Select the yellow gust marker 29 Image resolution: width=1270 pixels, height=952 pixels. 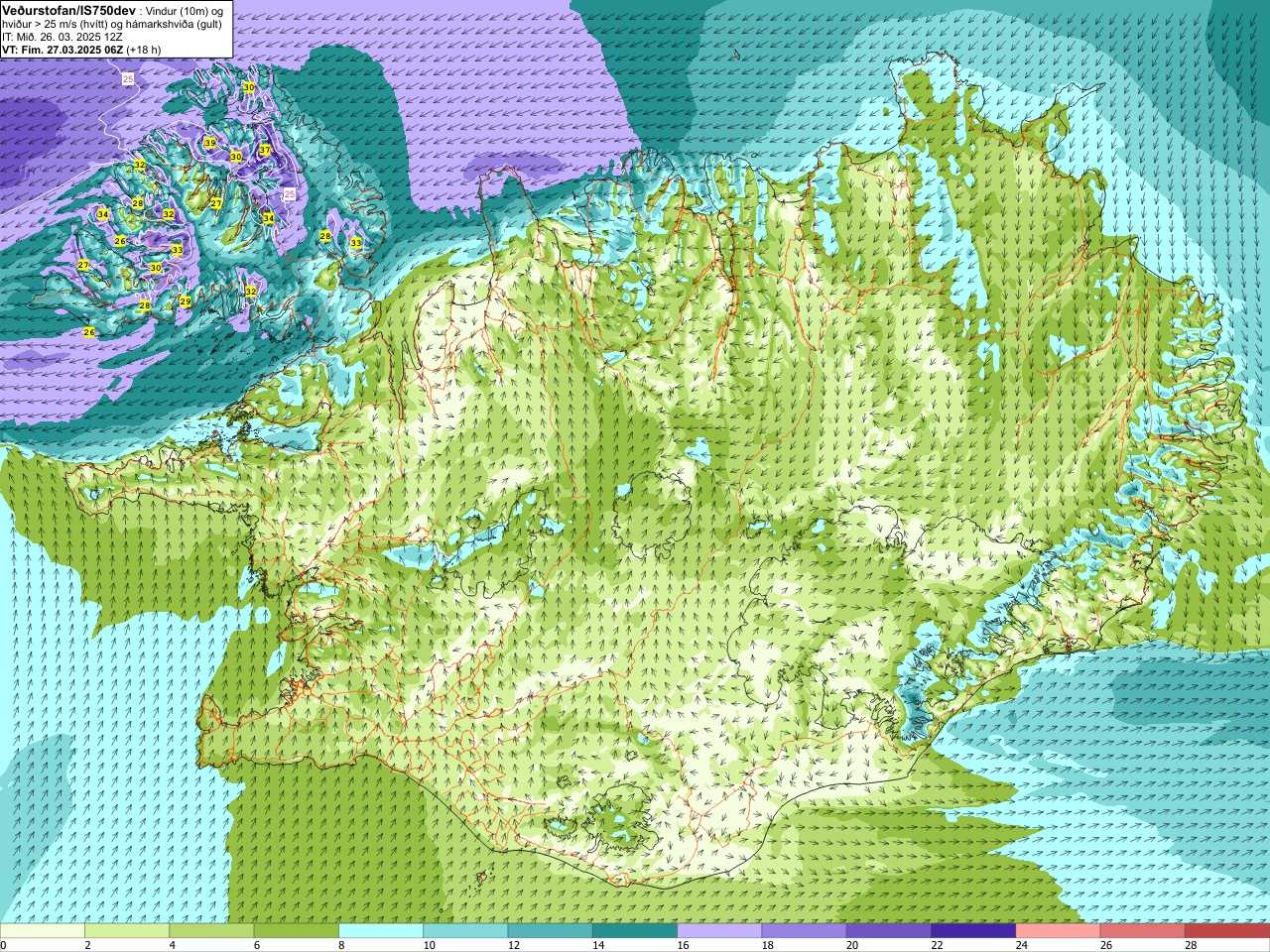pyautogui.click(x=185, y=300)
